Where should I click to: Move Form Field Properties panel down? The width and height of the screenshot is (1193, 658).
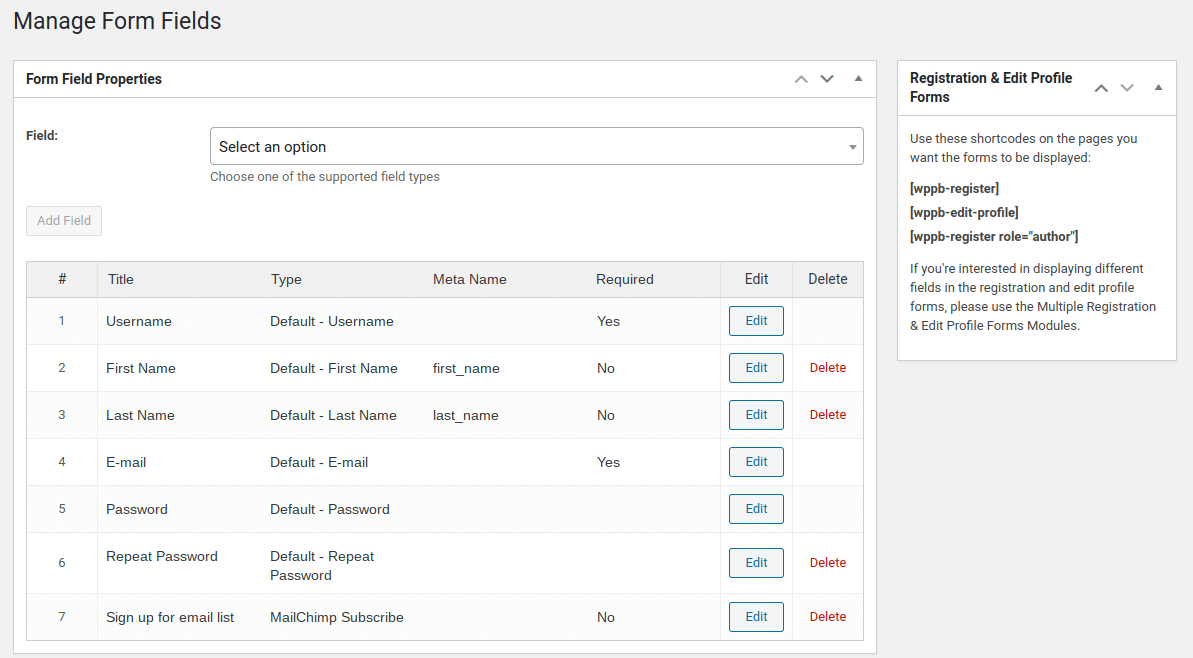tap(827, 79)
